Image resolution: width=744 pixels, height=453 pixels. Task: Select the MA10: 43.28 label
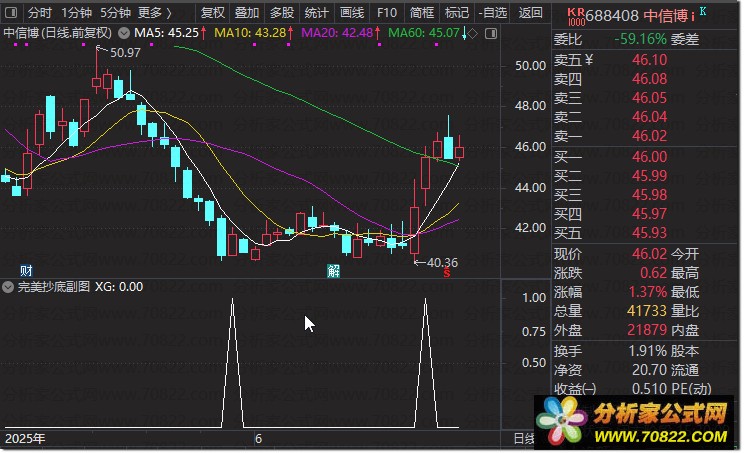point(250,33)
